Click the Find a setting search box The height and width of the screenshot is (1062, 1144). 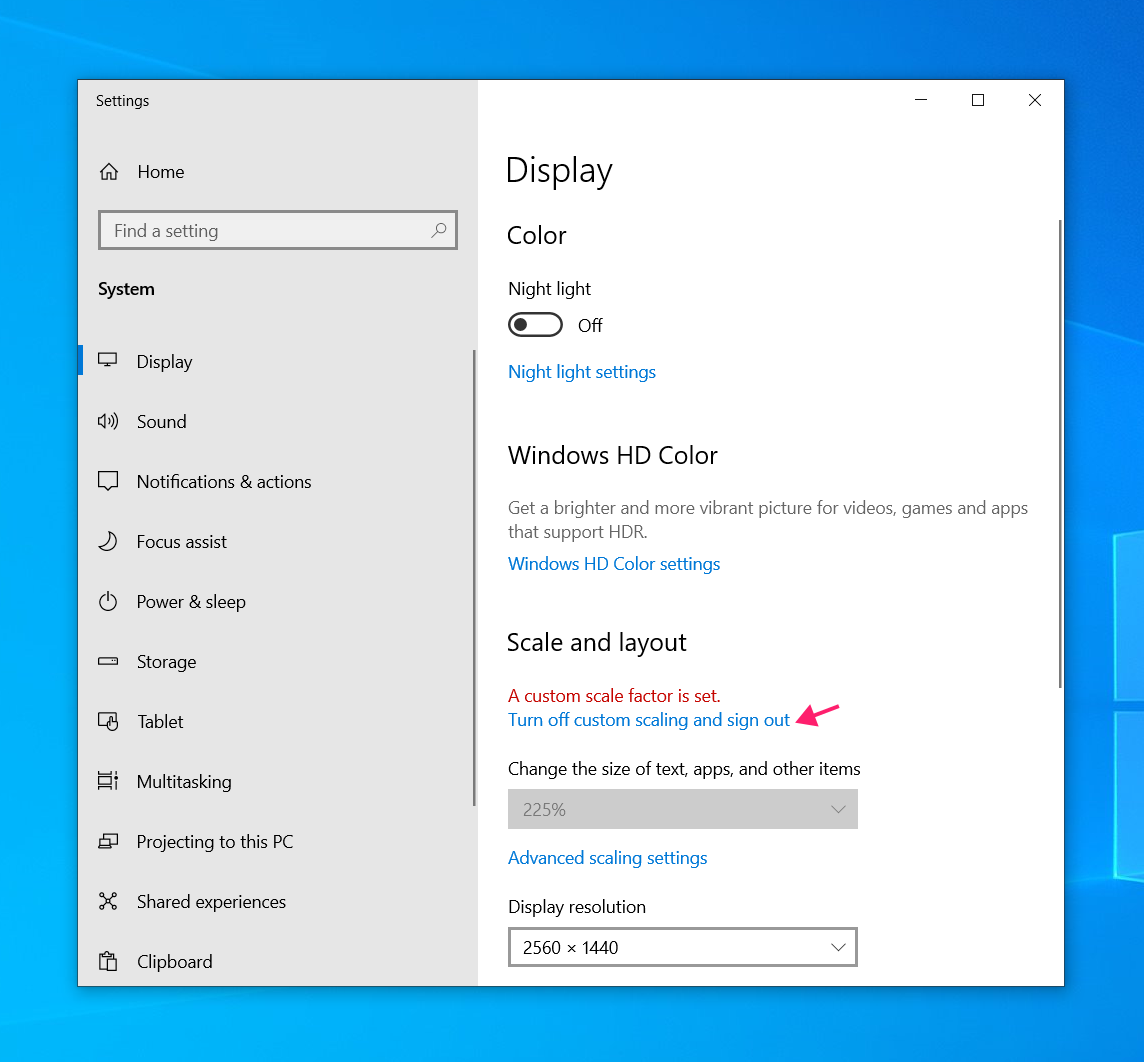[x=278, y=230]
